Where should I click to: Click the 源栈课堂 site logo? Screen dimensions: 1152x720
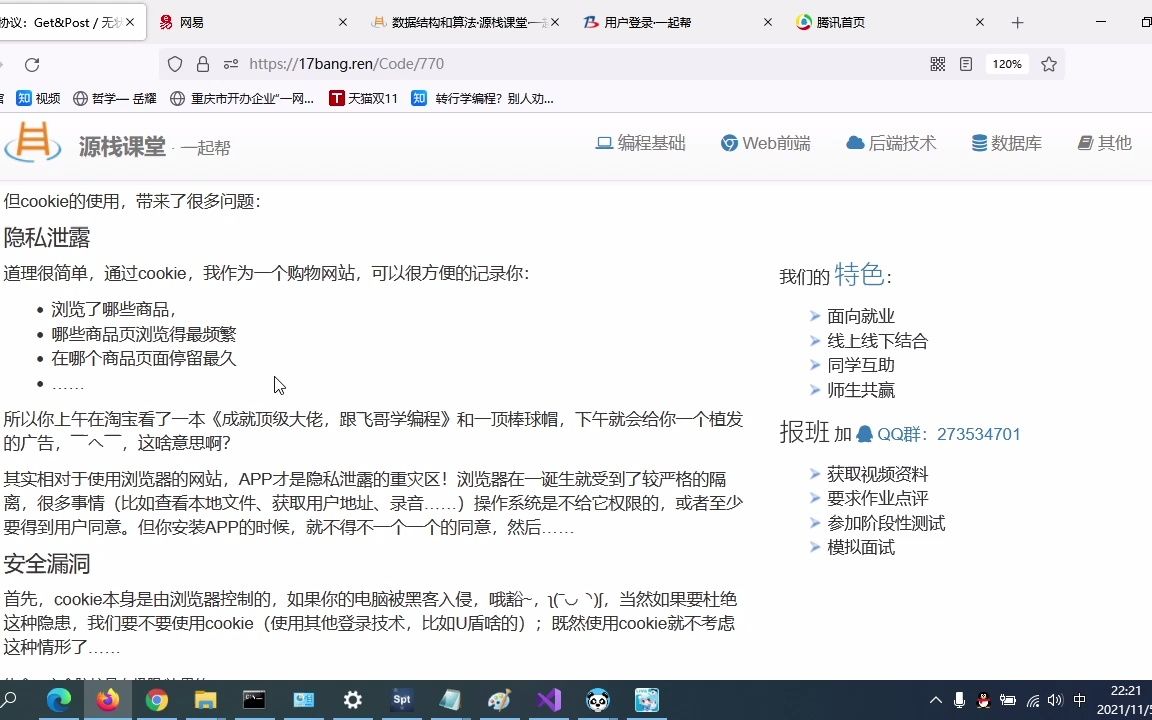[33, 144]
